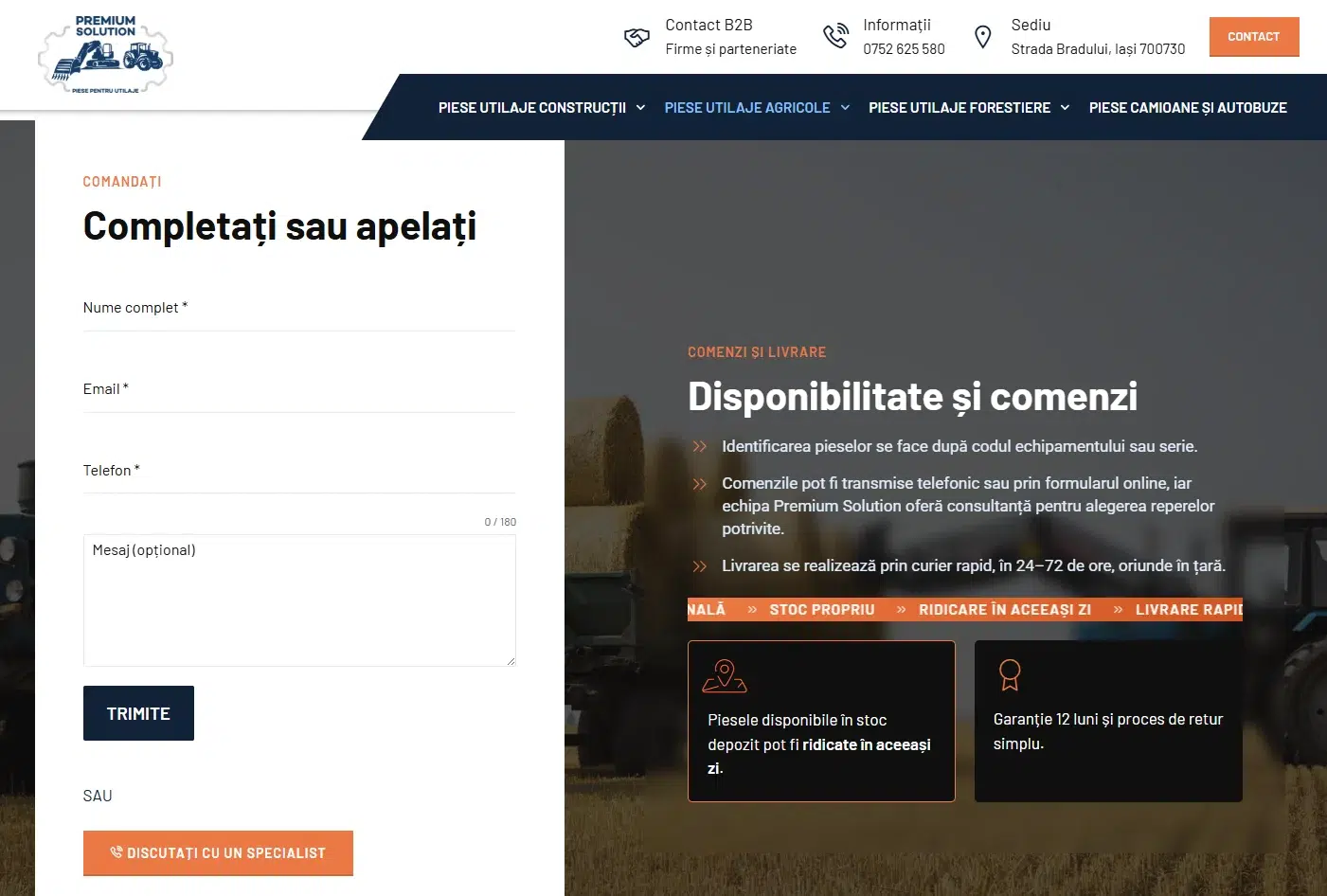Click Strada Bradului, Iași 700730 address
Image resolution: width=1327 pixels, height=896 pixels.
(1098, 49)
